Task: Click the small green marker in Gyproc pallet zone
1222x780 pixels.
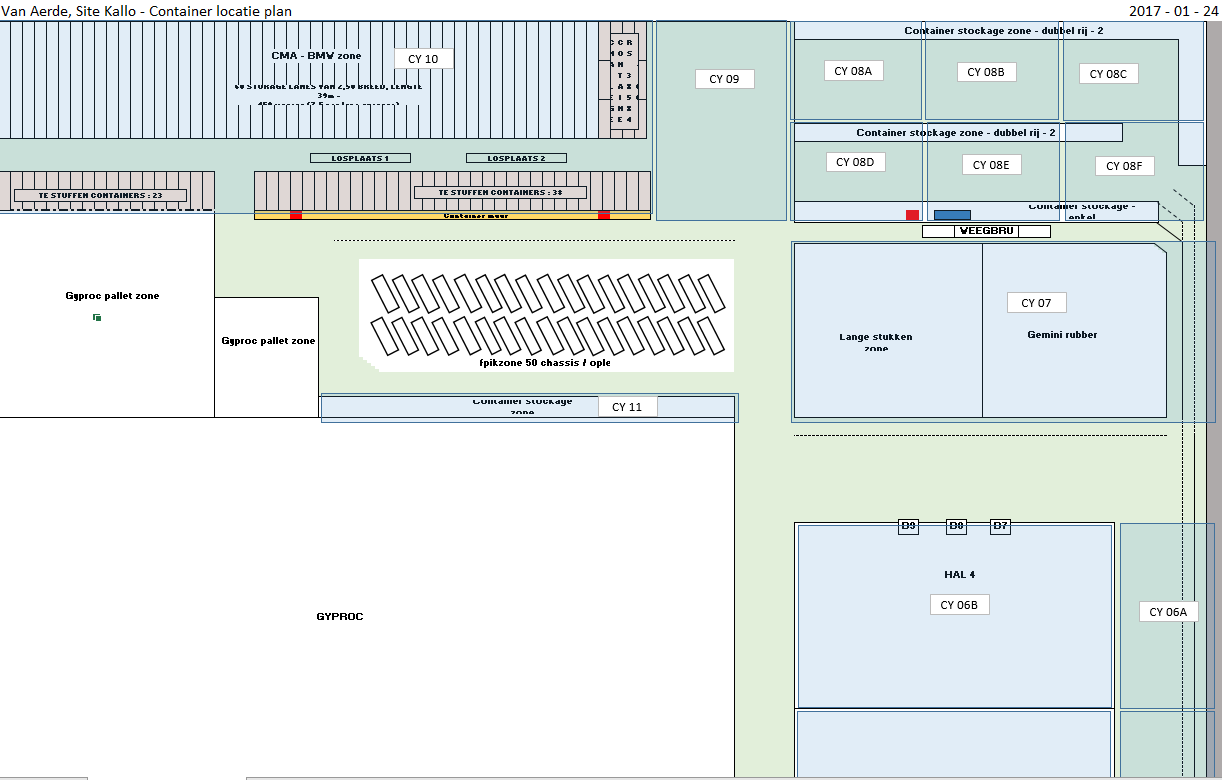Action: (96, 317)
